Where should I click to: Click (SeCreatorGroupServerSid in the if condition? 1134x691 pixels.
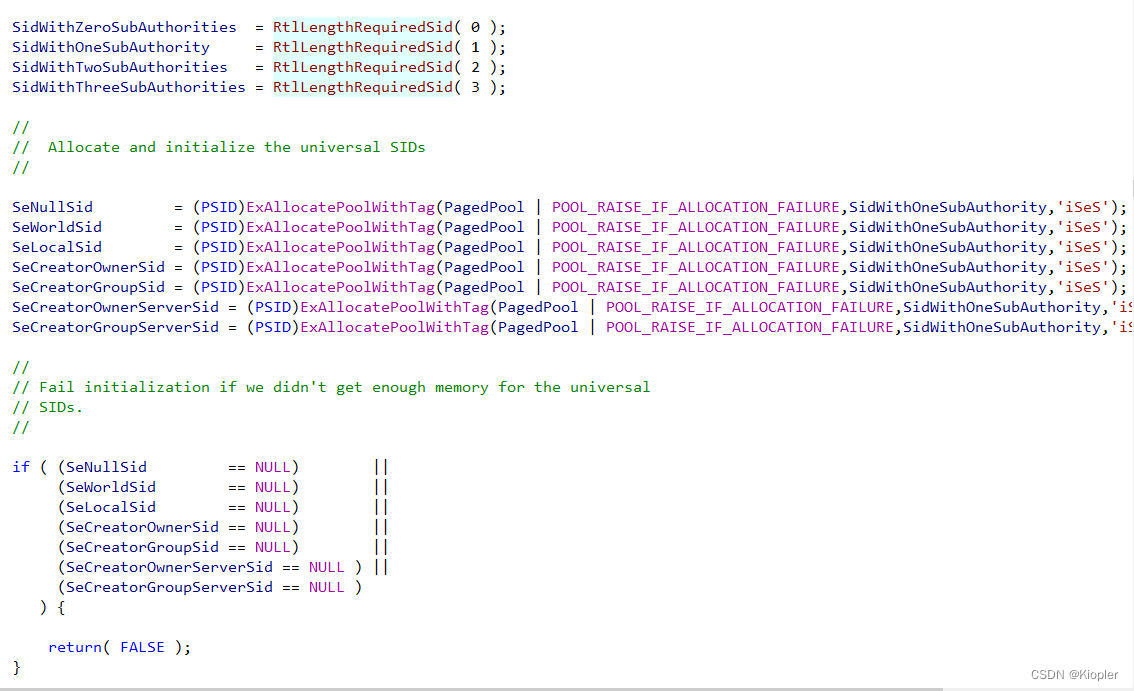pos(165,588)
